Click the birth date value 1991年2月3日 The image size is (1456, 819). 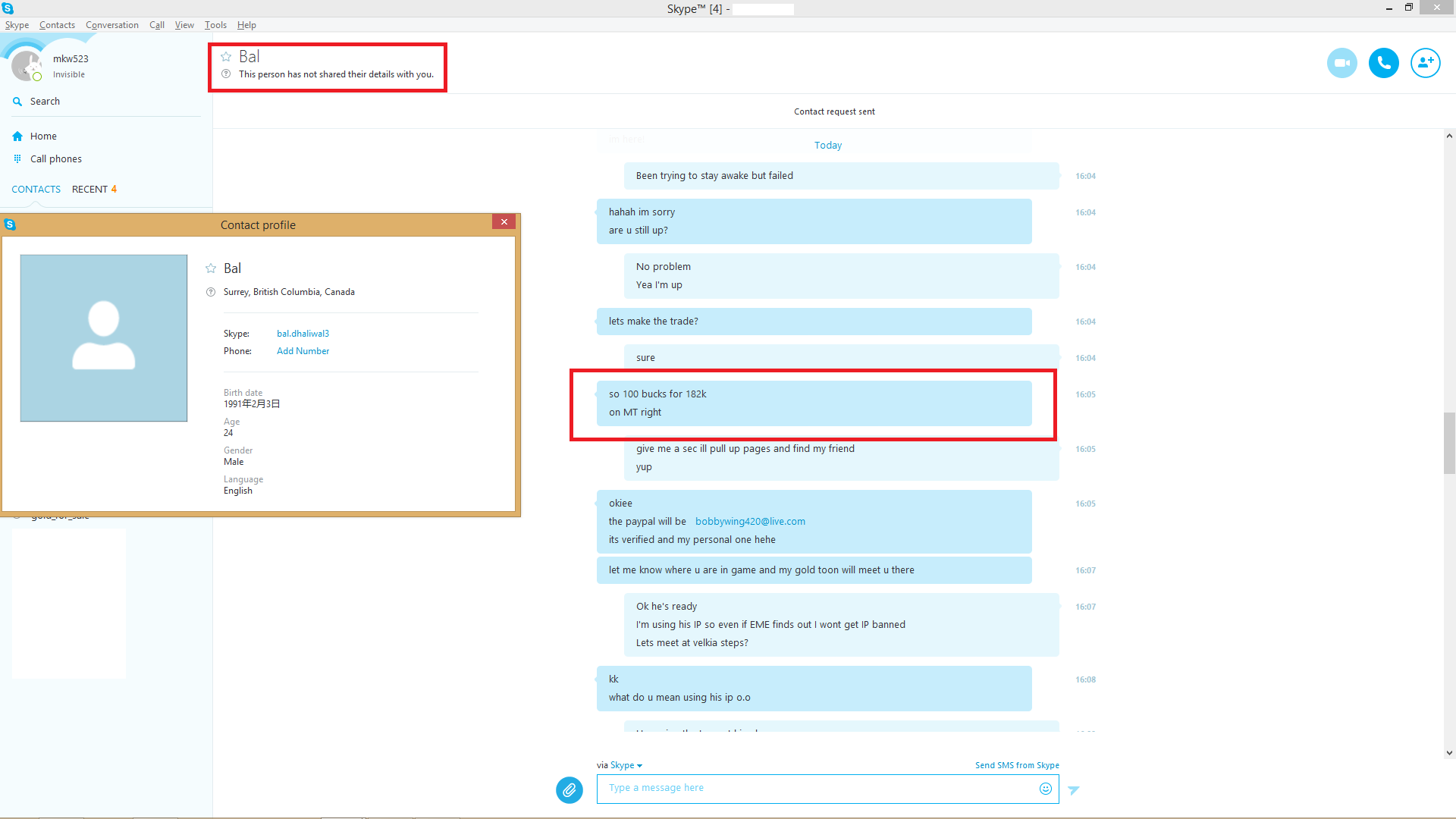(252, 404)
